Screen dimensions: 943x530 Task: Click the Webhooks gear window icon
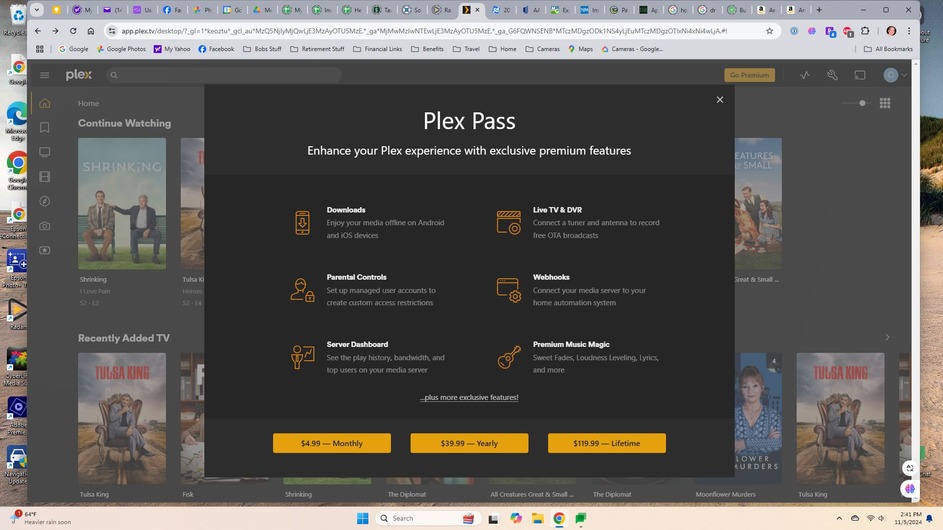click(509, 290)
